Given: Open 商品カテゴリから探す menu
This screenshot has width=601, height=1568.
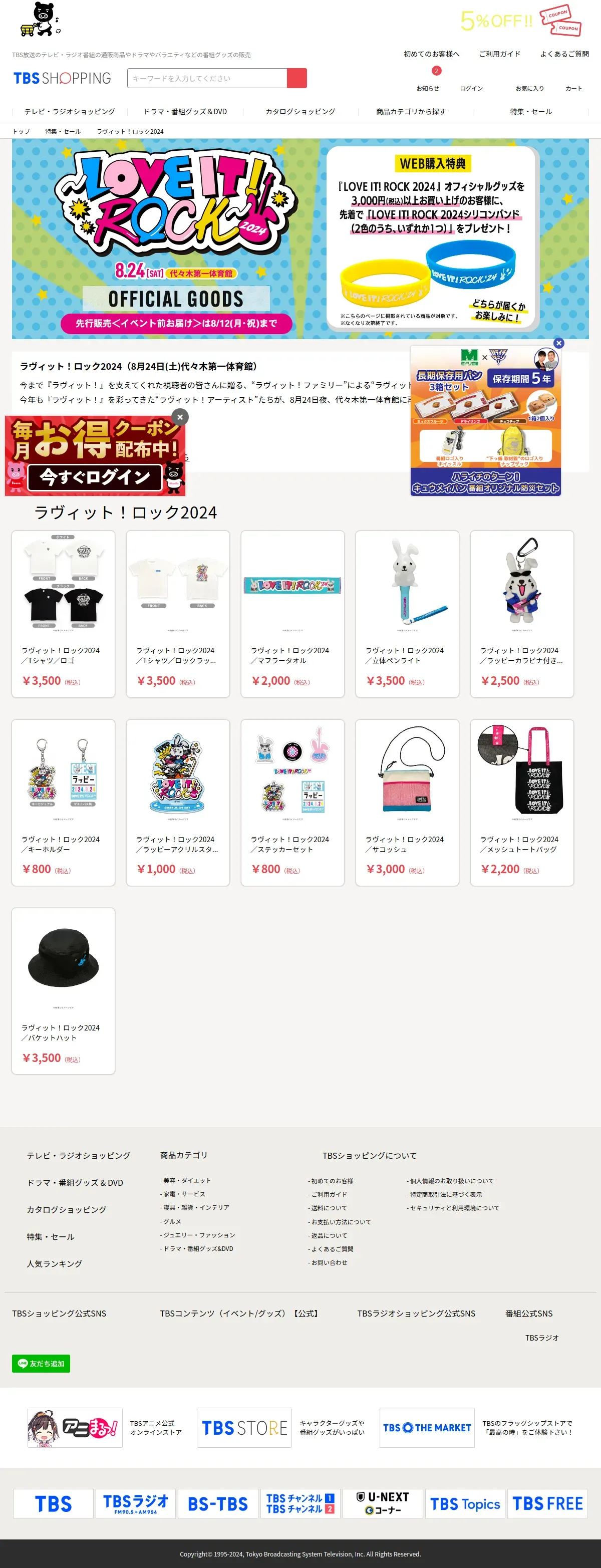Looking at the screenshot, I should coord(411,111).
